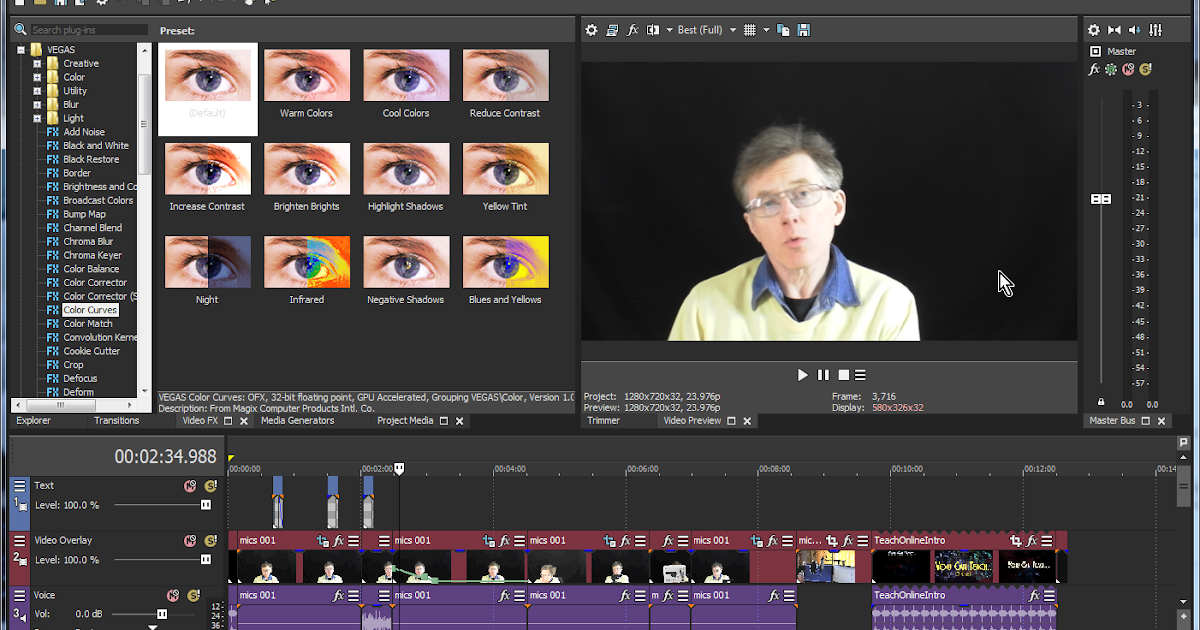The width and height of the screenshot is (1200, 630).
Task: Open preview transport hamburger menu
Action: (x=860, y=375)
